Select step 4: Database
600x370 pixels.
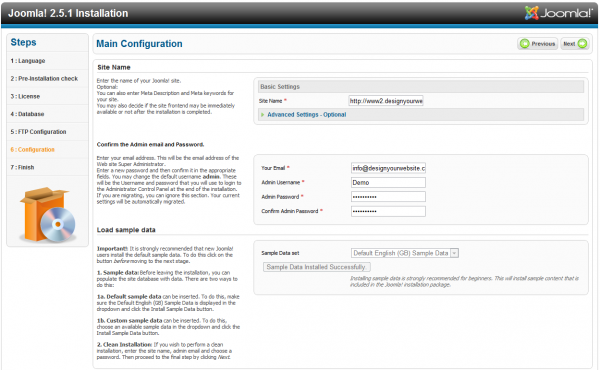click(x=27, y=114)
